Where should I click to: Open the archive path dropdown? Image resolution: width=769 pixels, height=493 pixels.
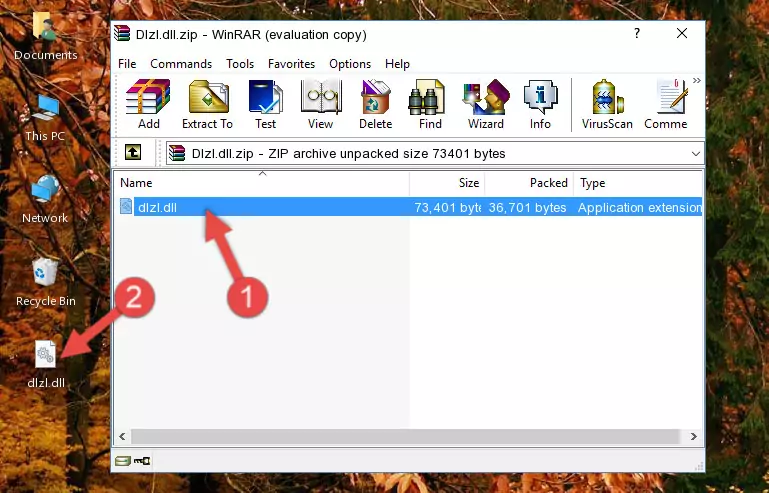[695, 154]
